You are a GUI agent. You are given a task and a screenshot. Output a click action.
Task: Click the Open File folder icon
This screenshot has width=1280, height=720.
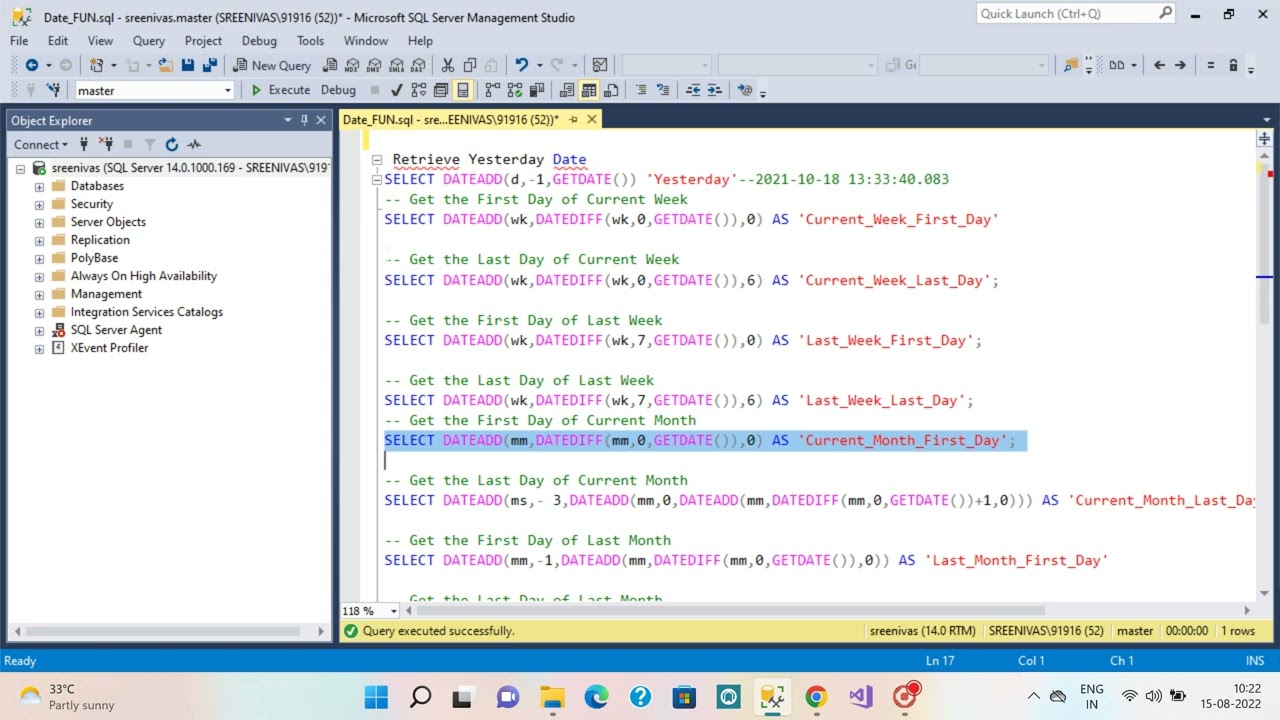(165, 65)
